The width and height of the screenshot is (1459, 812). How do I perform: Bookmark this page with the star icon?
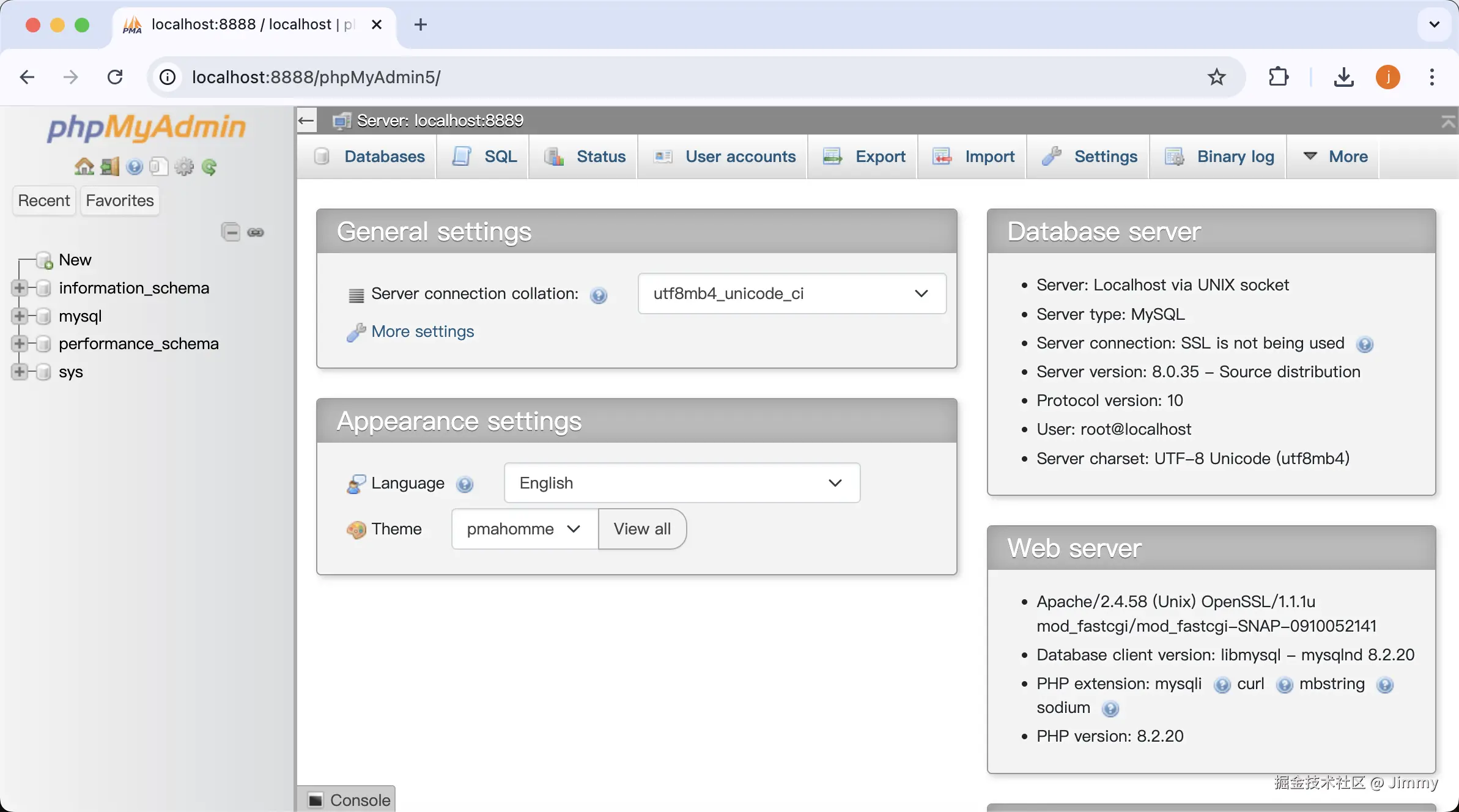click(1216, 77)
